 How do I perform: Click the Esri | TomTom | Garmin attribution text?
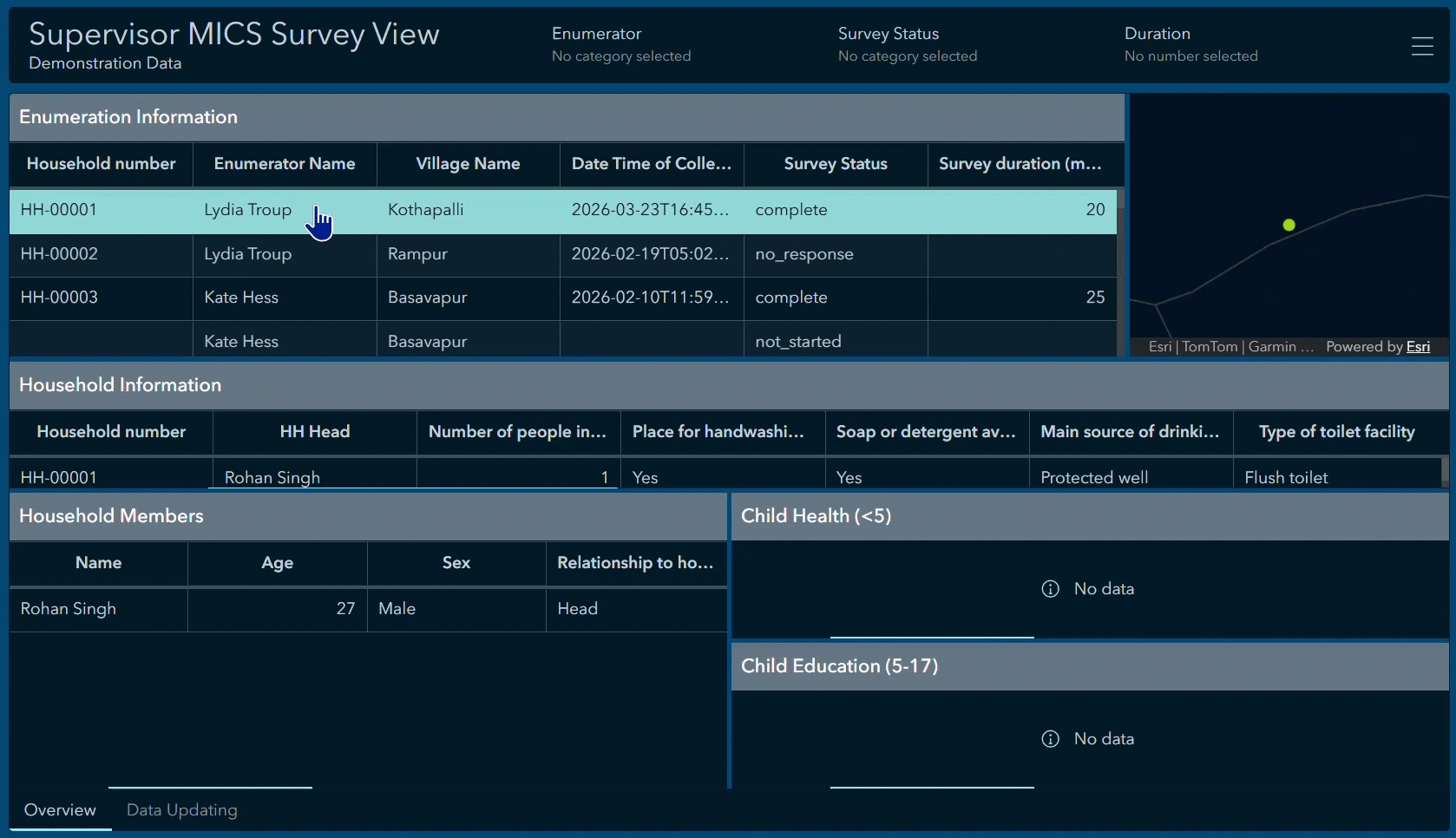(1230, 347)
